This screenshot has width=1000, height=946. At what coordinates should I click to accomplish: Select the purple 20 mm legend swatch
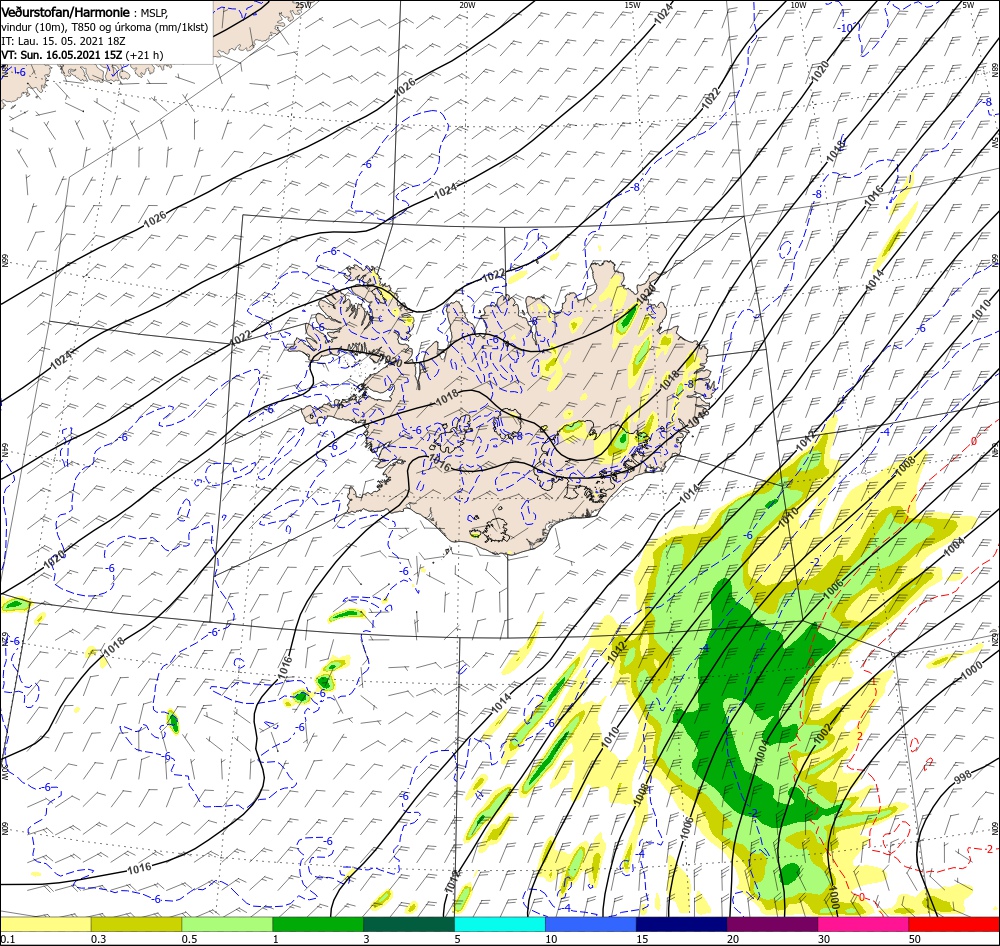(x=772, y=924)
